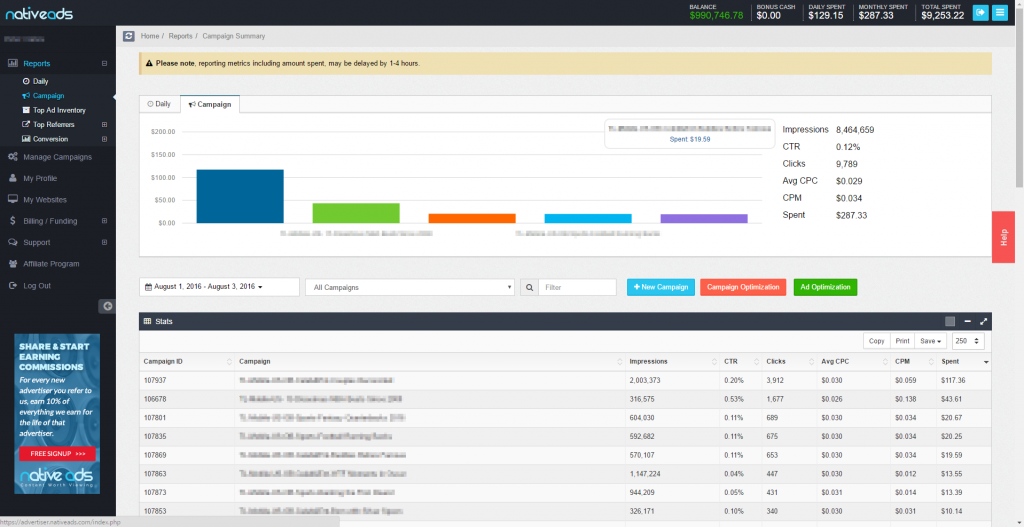Click the logout arrow icon in top bar

[980, 12]
